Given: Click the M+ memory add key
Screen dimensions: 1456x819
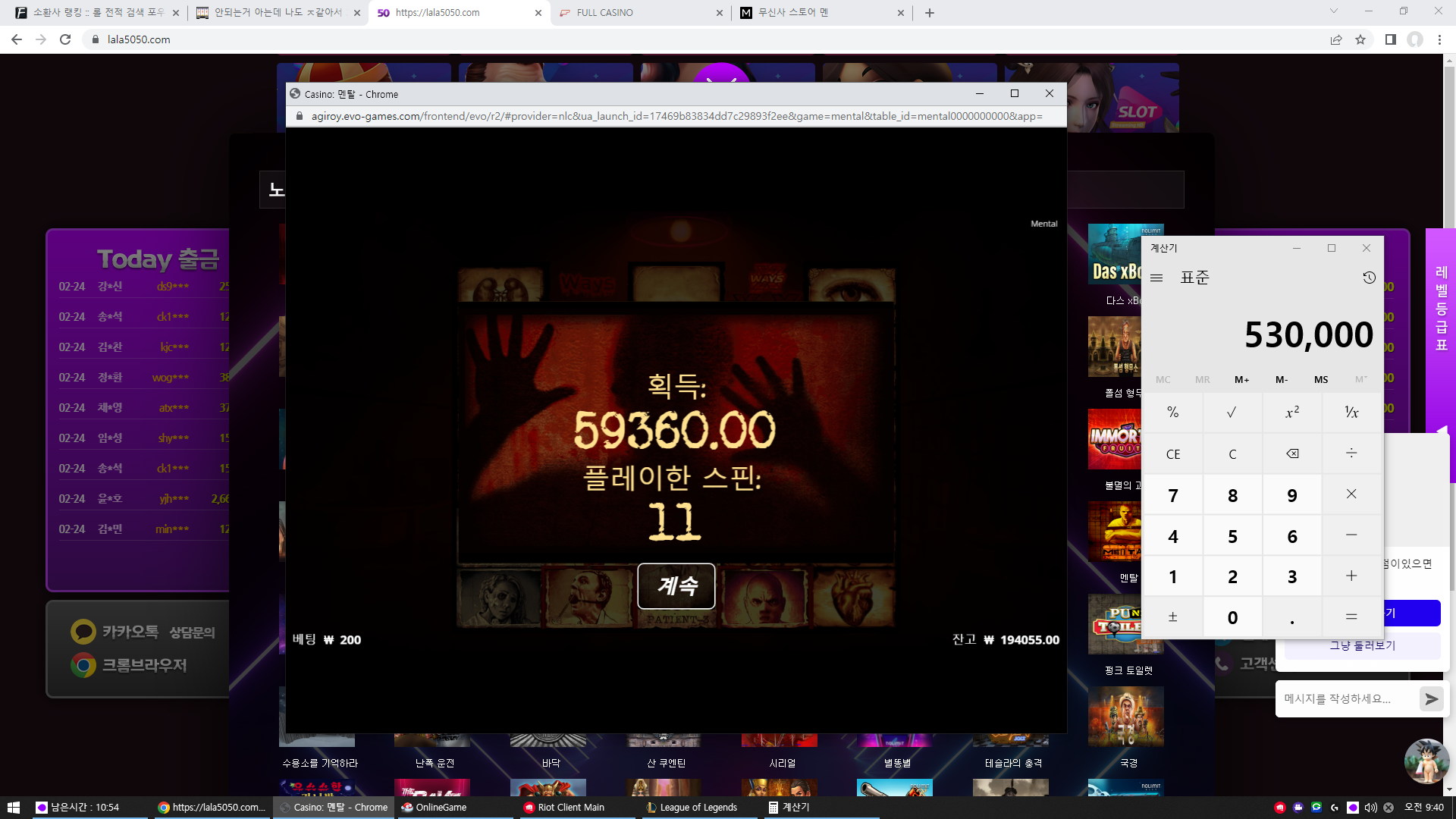Looking at the screenshot, I should pyautogui.click(x=1241, y=379).
